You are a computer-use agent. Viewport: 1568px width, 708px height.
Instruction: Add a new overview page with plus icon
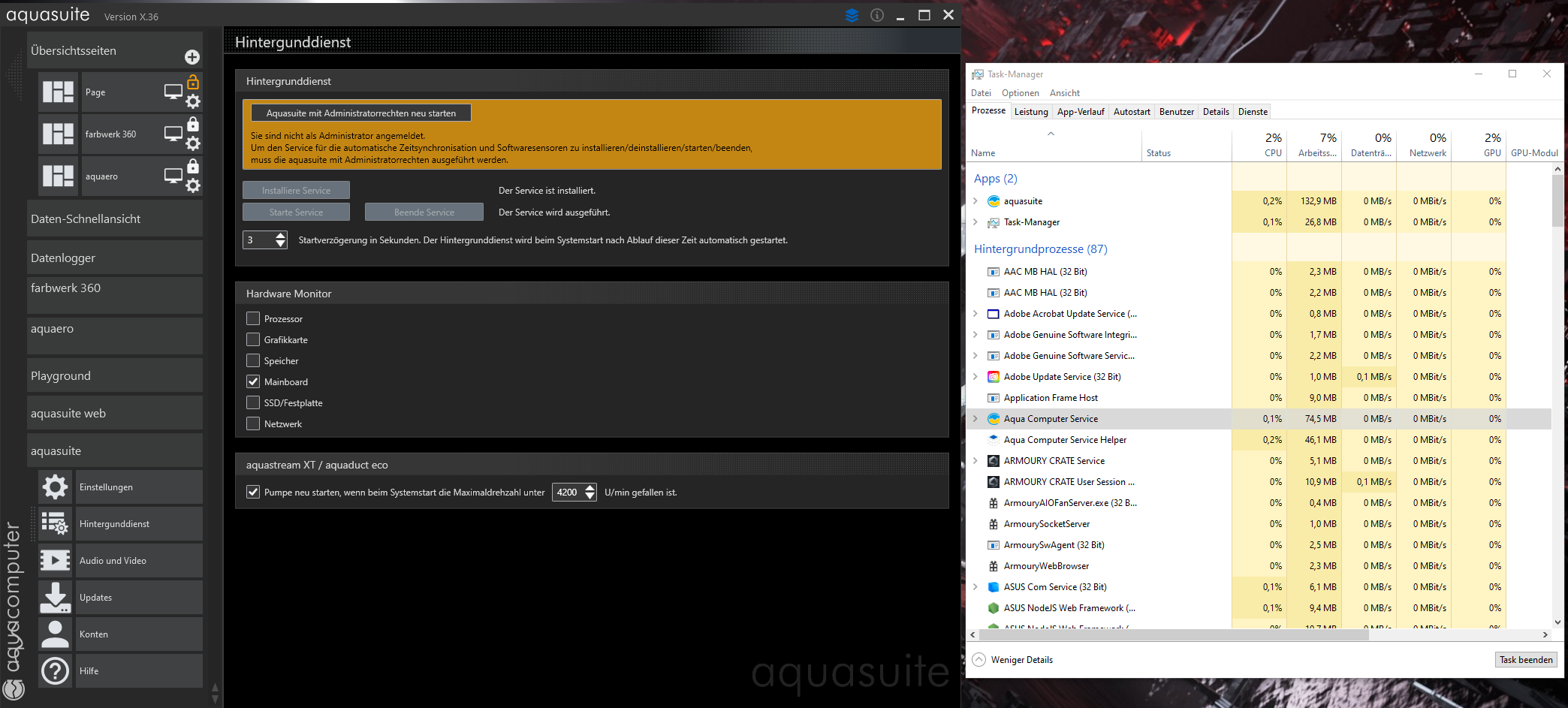tap(192, 57)
